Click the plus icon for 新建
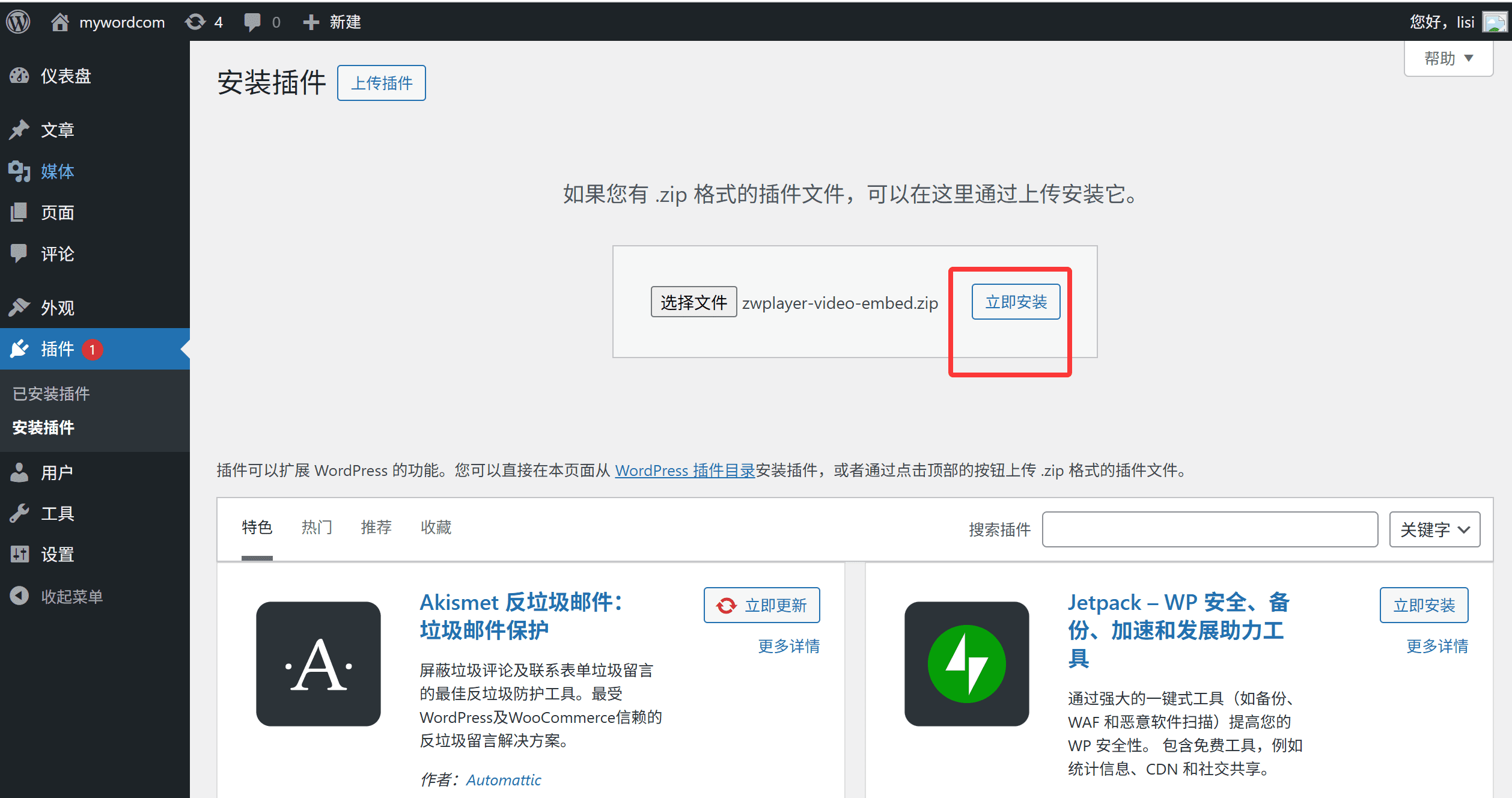Image resolution: width=1512 pixels, height=798 pixels. [x=310, y=22]
